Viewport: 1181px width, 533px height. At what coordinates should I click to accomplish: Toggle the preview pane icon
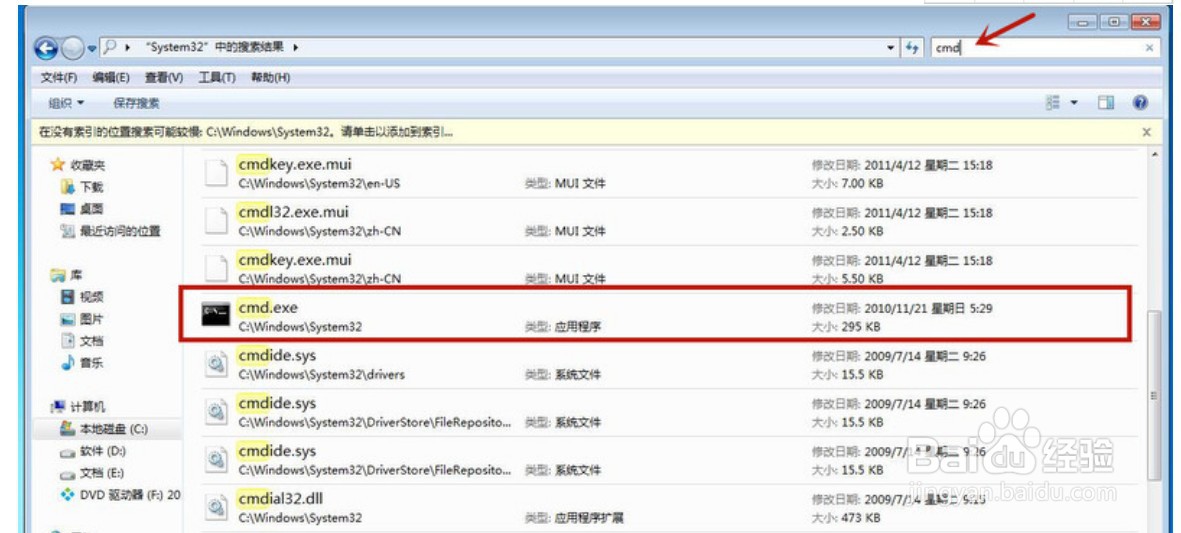pyautogui.click(x=1106, y=102)
